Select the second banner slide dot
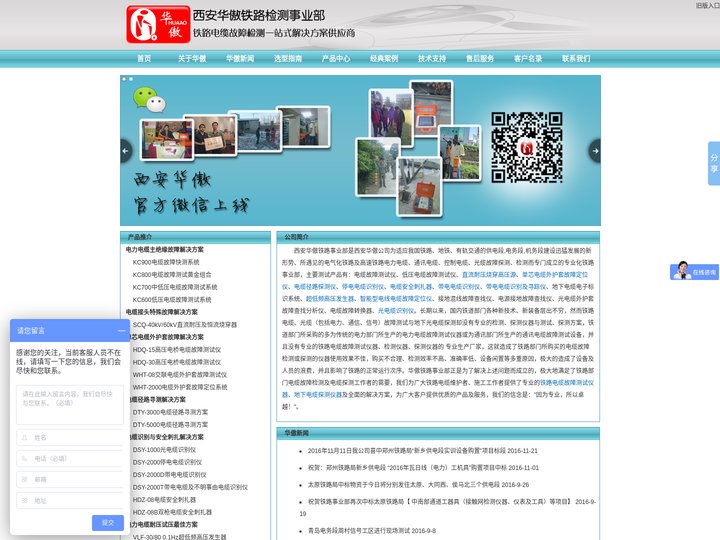 (x=131, y=79)
